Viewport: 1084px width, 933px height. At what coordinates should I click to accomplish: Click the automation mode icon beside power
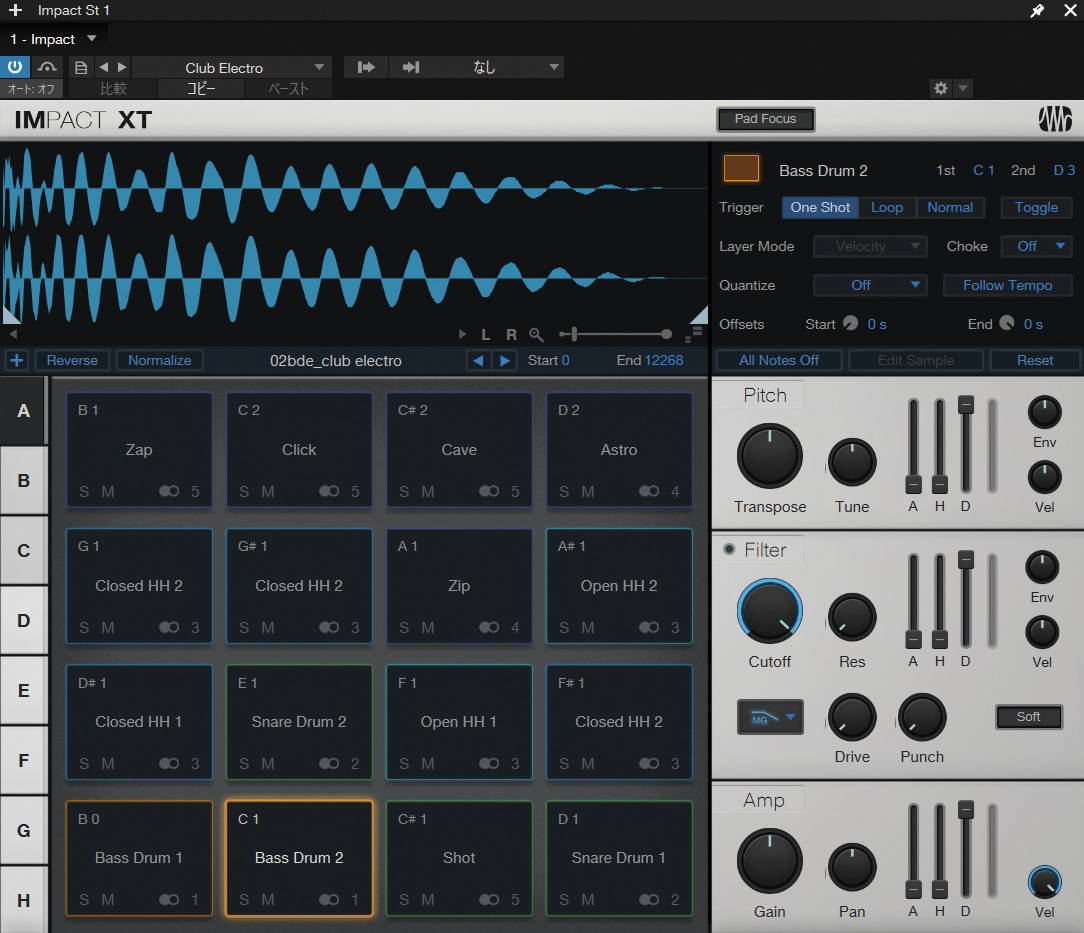pos(47,67)
